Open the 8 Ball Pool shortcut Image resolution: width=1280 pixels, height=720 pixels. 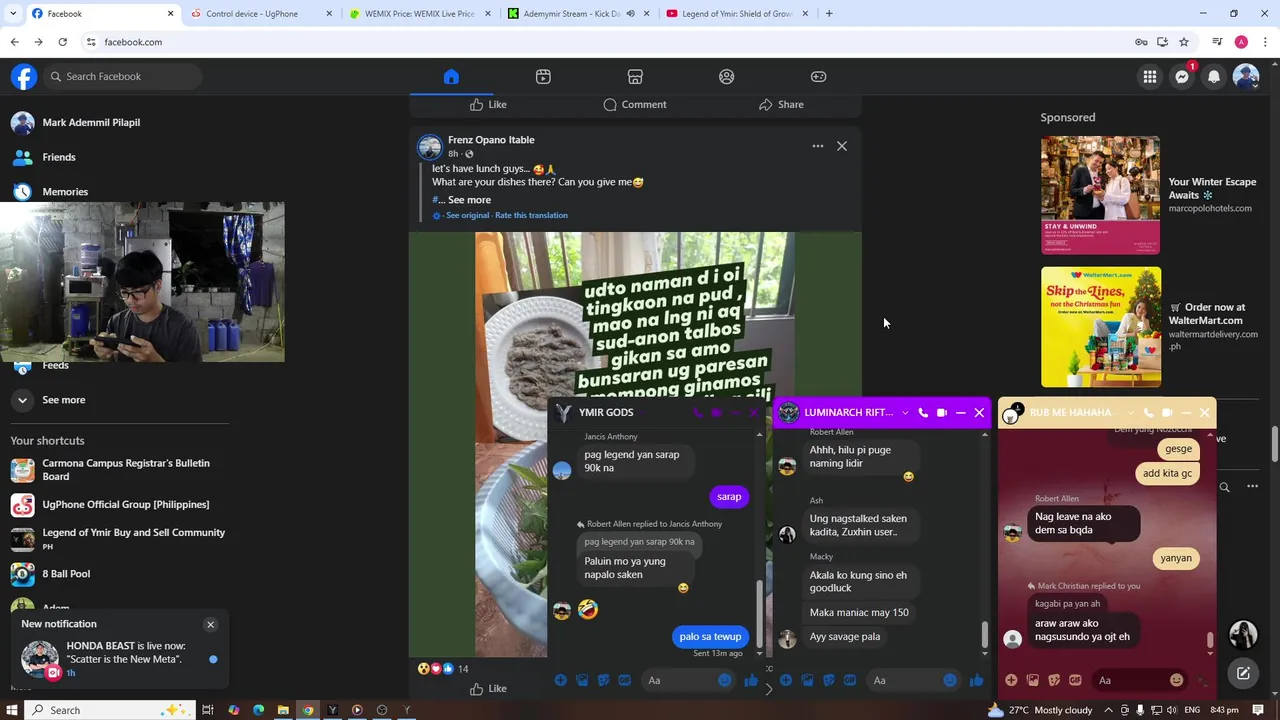66,574
